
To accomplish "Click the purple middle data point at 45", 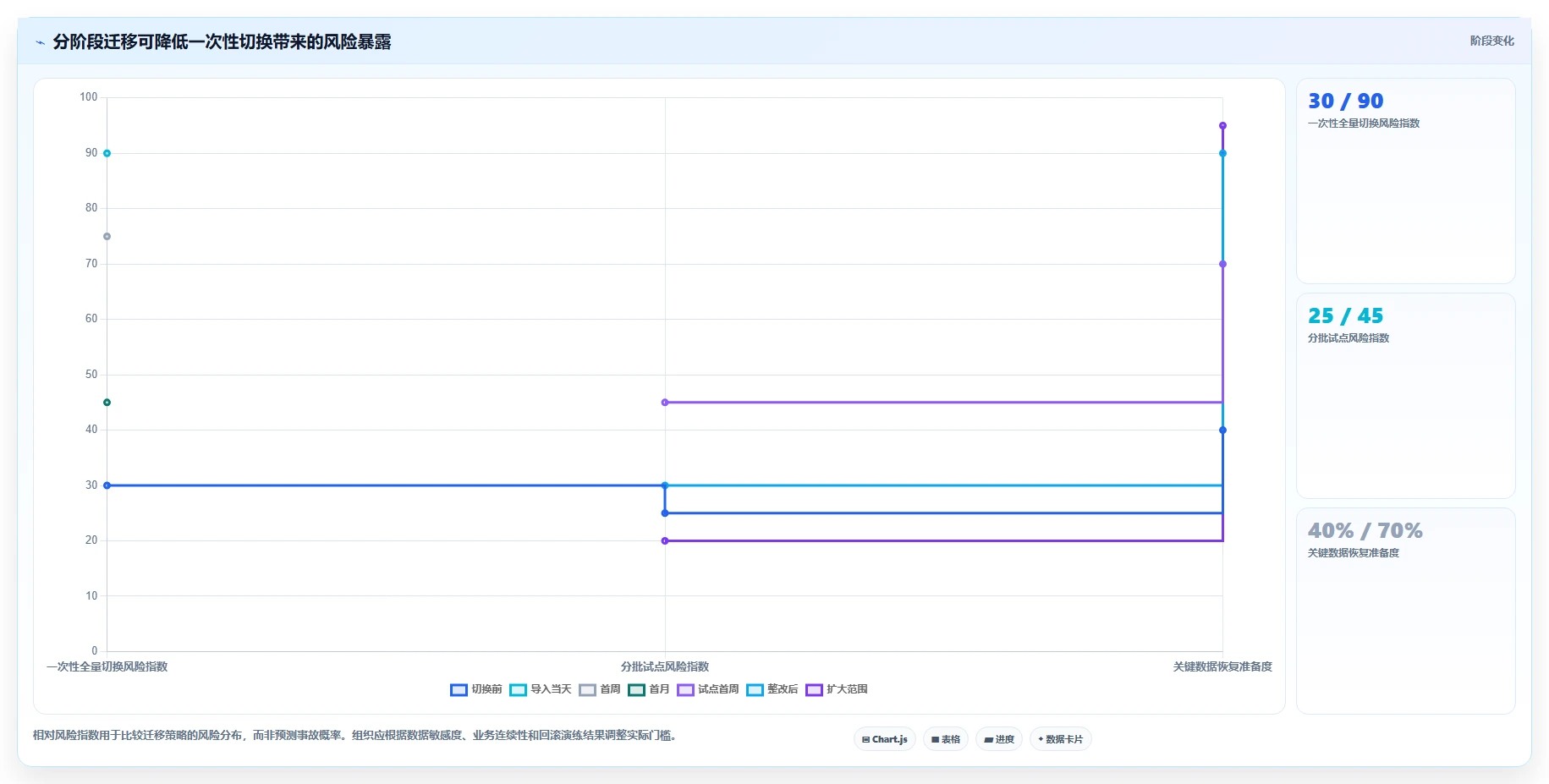I will click(x=665, y=403).
